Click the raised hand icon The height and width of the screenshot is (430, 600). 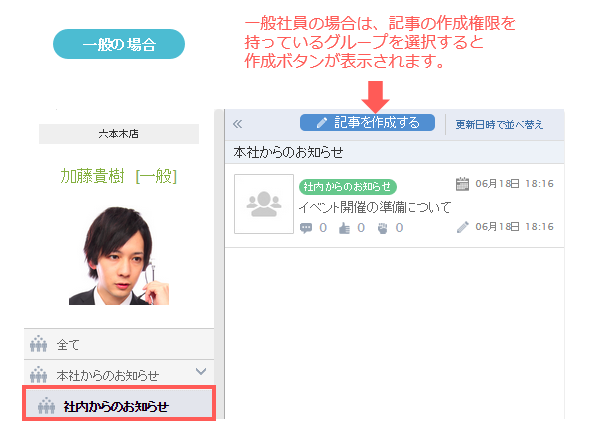(383, 228)
